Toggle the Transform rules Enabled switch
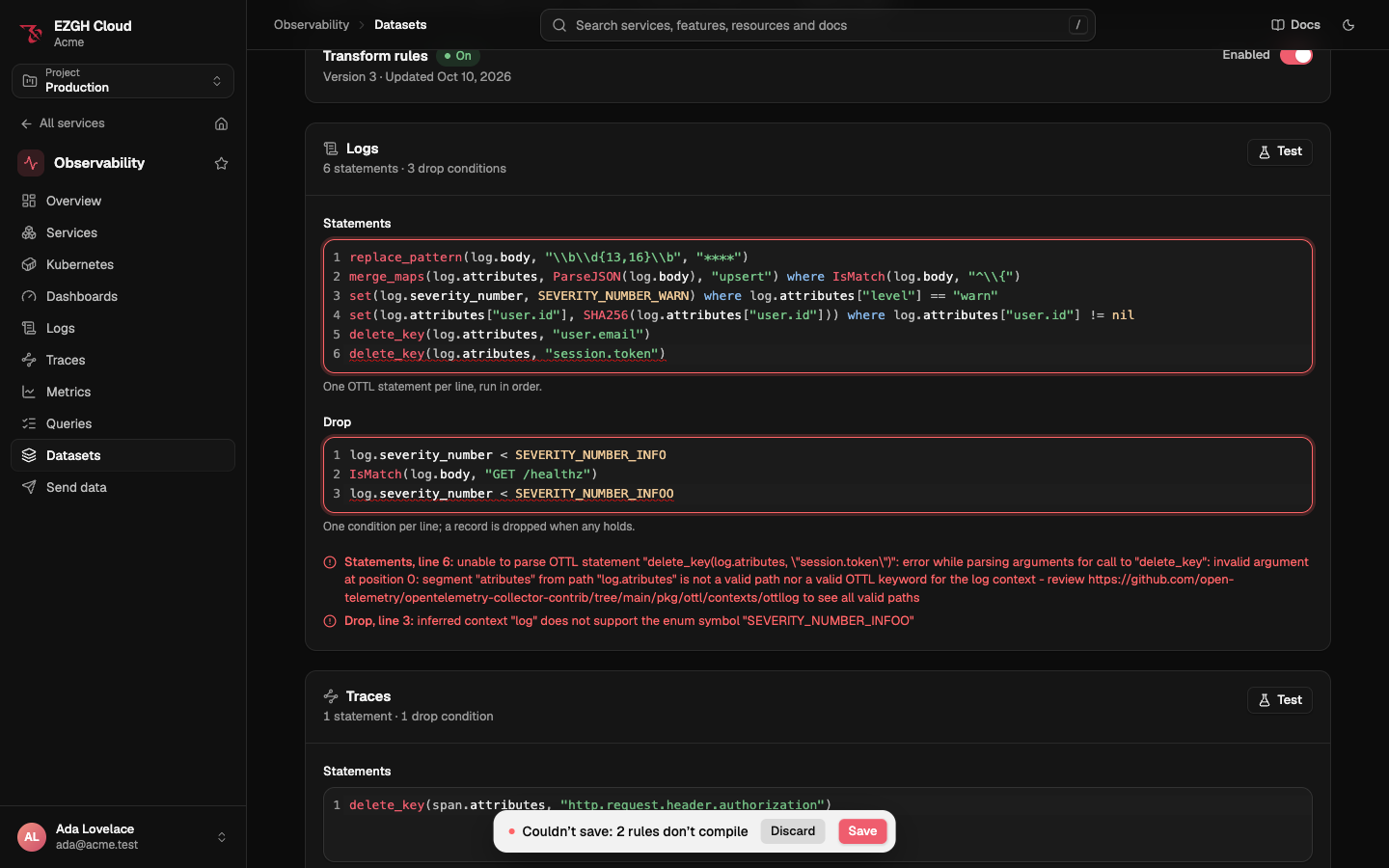 1296,55
